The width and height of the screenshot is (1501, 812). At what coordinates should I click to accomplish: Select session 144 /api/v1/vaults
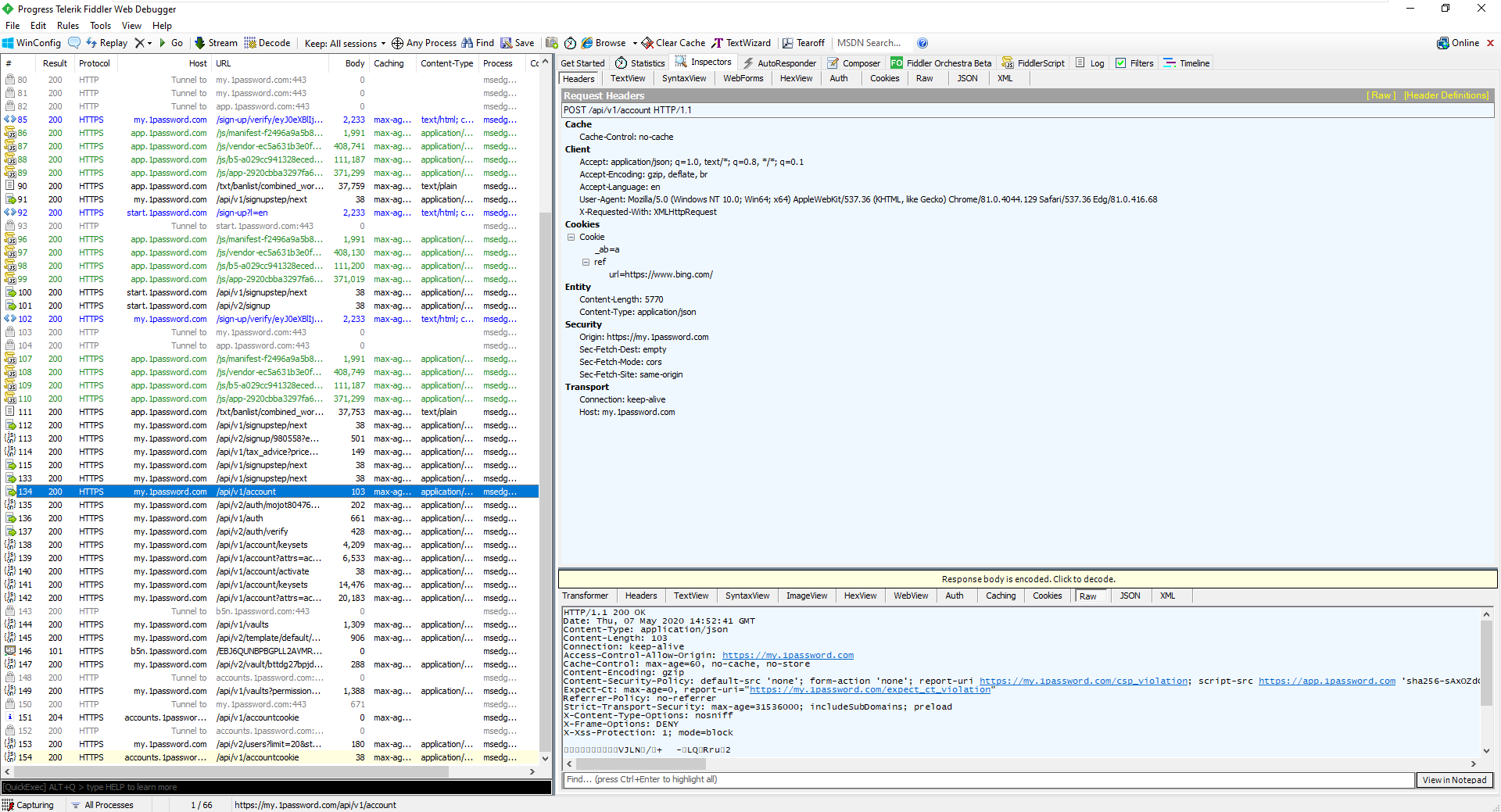pyautogui.click(x=270, y=624)
